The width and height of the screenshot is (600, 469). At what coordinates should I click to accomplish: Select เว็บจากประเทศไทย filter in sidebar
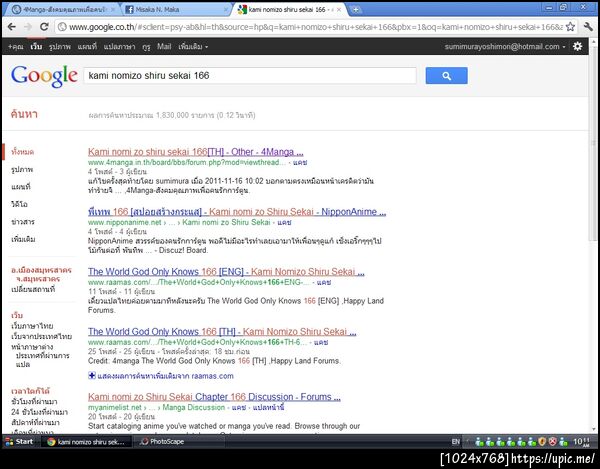click(42, 337)
